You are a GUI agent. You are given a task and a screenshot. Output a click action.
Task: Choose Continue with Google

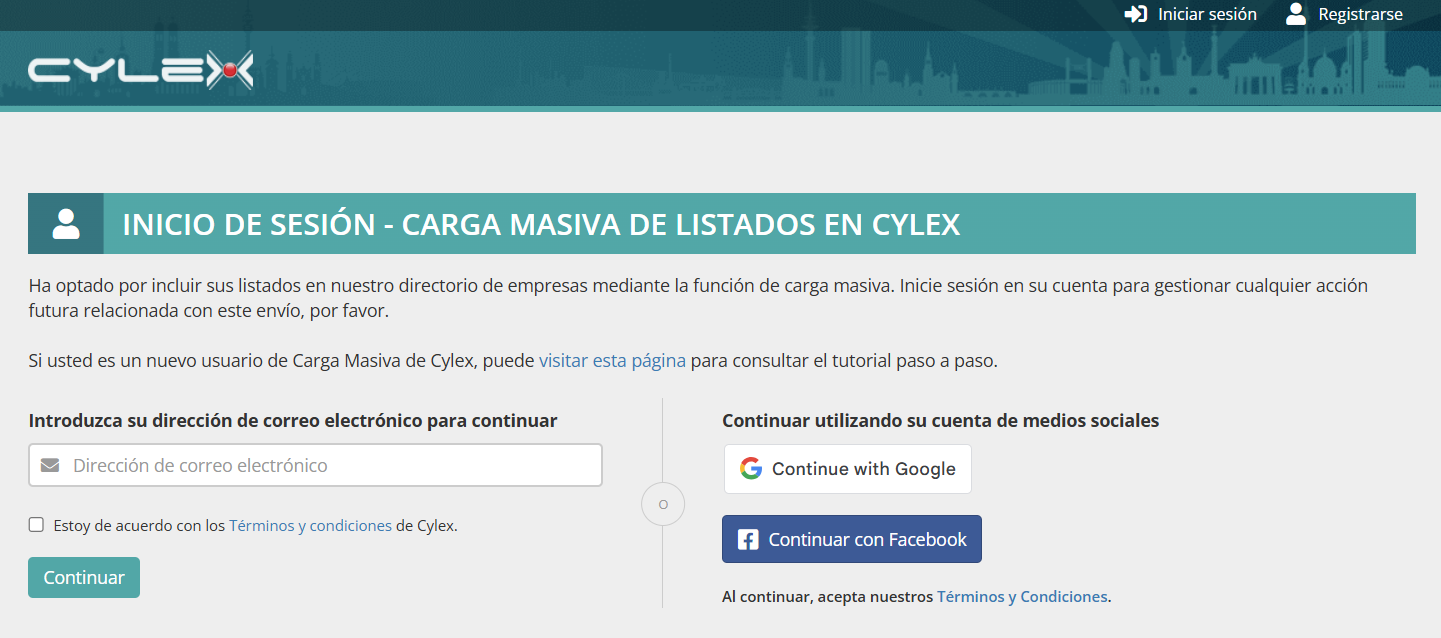[x=848, y=469]
